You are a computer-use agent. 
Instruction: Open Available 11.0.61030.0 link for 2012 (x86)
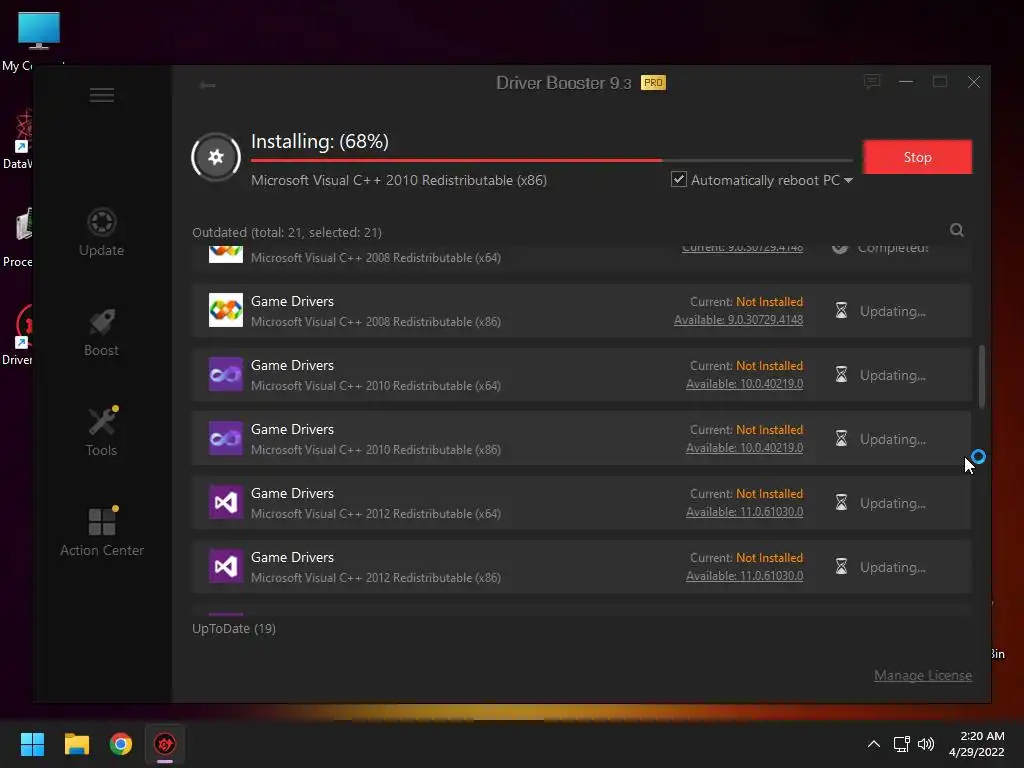tap(744, 575)
